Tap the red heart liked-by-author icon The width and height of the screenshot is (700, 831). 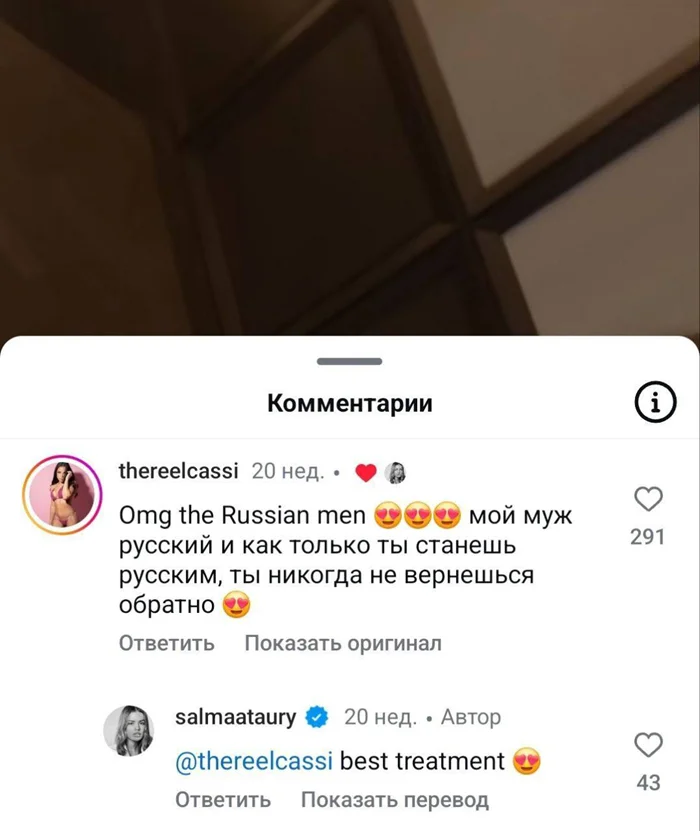[x=365, y=472]
